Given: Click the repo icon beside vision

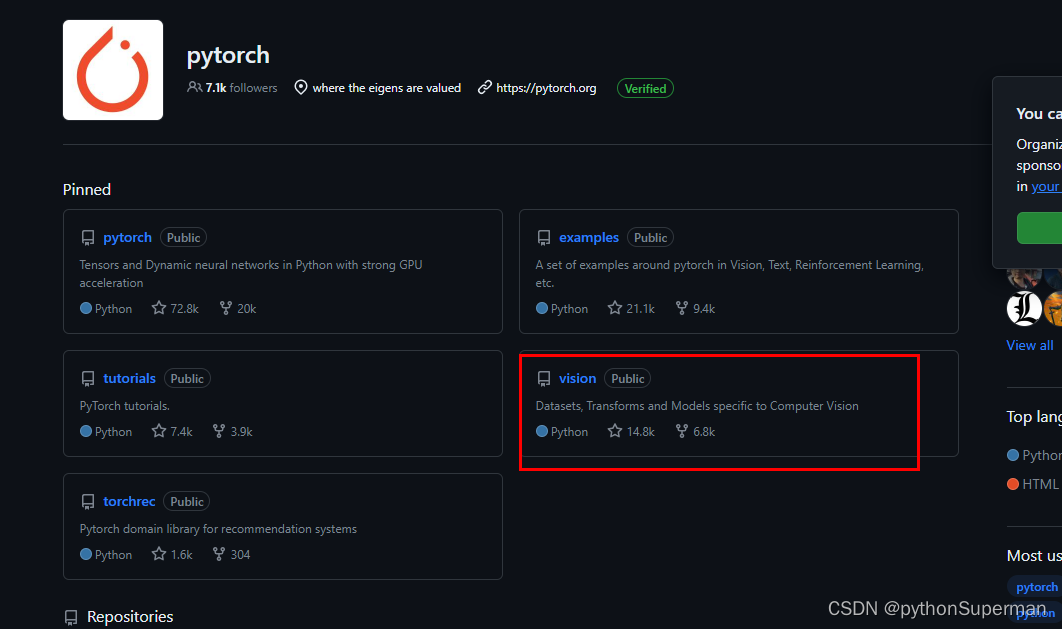Looking at the screenshot, I should 544,378.
